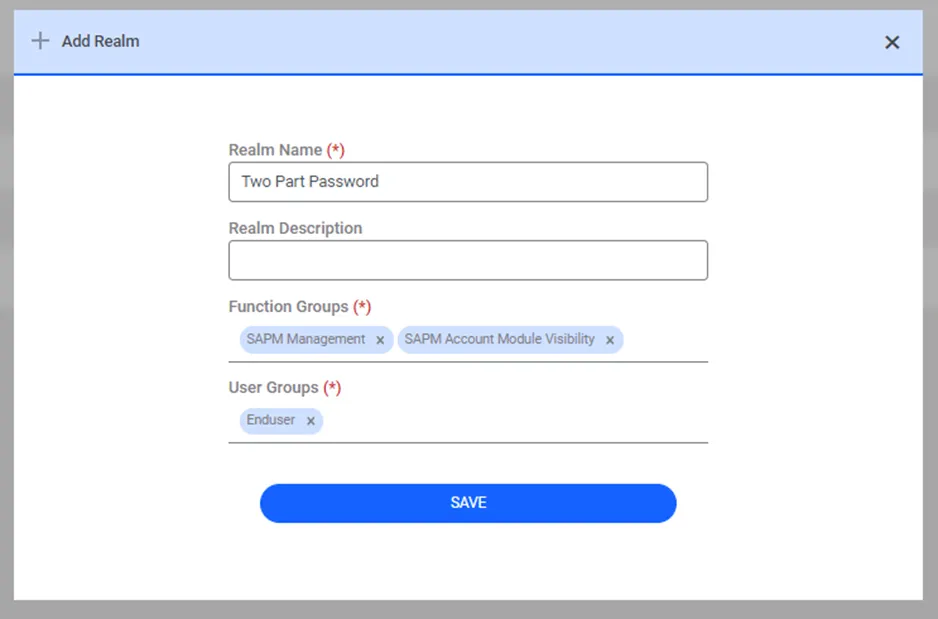Open the Function Groups selection field
This screenshot has width=938, height=619.
pyautogui.click(x=665, y=340)
